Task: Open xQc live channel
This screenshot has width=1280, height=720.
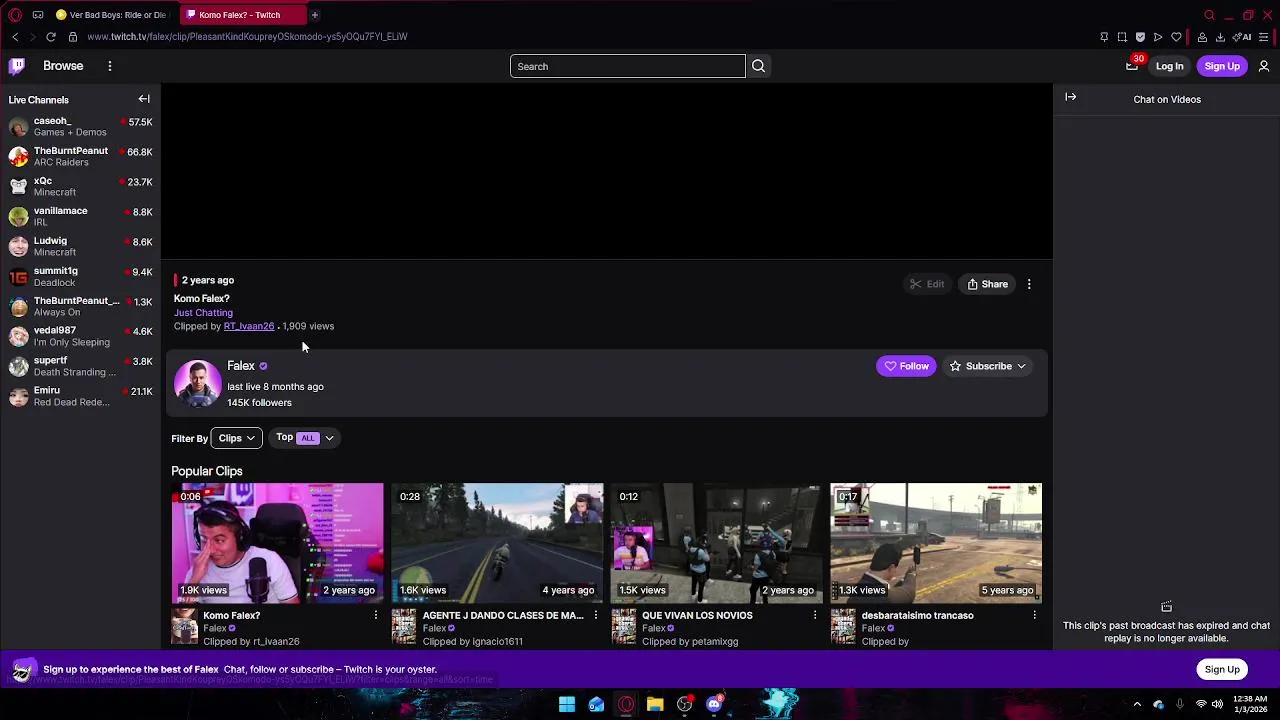Action: click(80, 187)
